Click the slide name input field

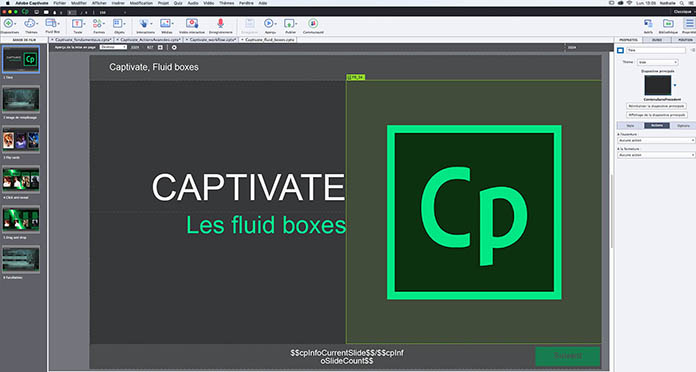click(x=656, y=51)
